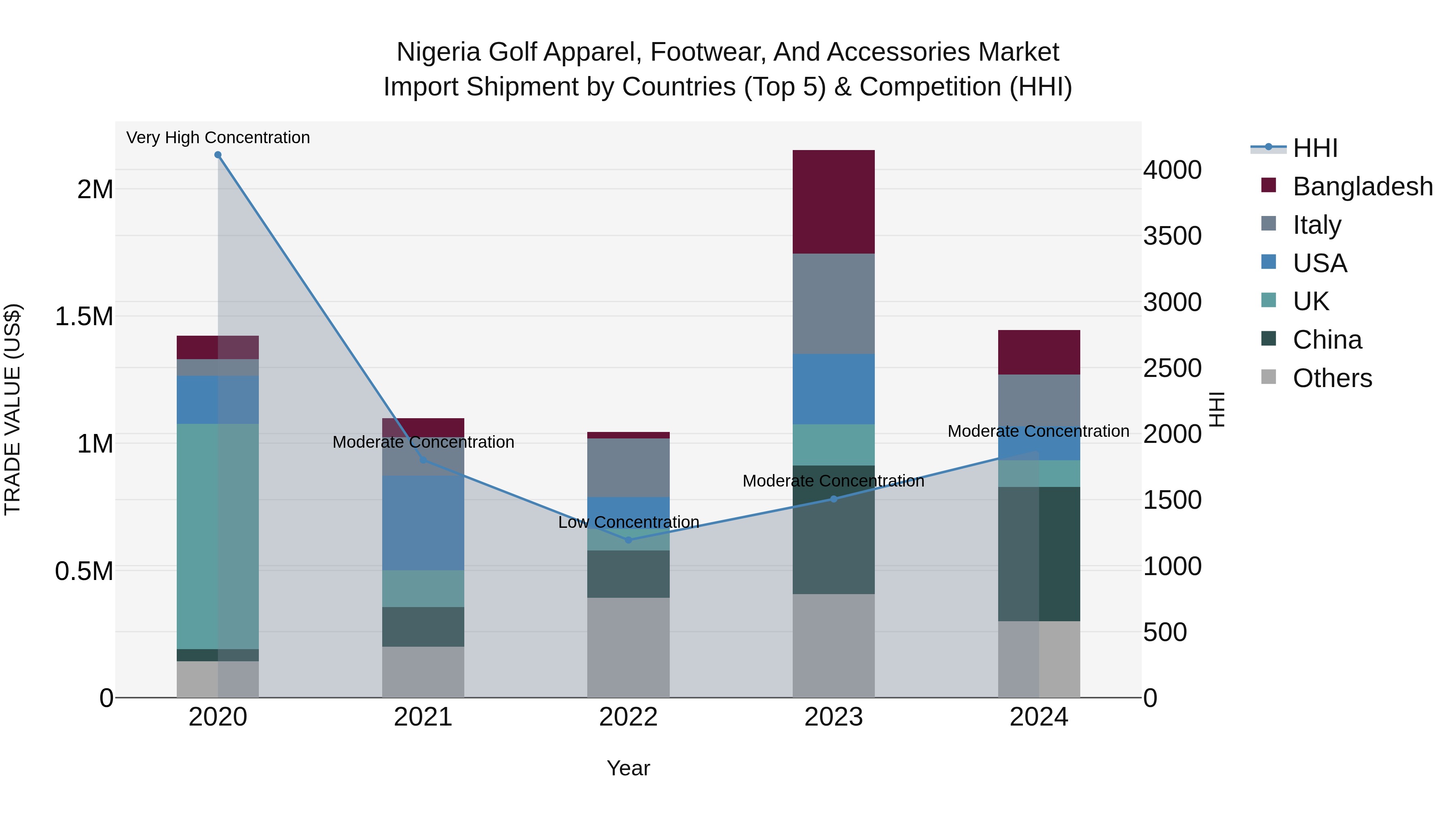Click the rotated 'HHI' right axis title

coord(1216,409)
